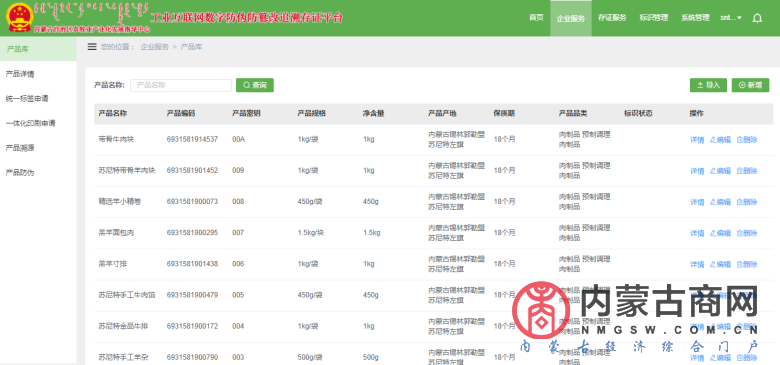Click product code 6931581900479 cell
The height and width of the screenshot is (365, 780).
192,295
